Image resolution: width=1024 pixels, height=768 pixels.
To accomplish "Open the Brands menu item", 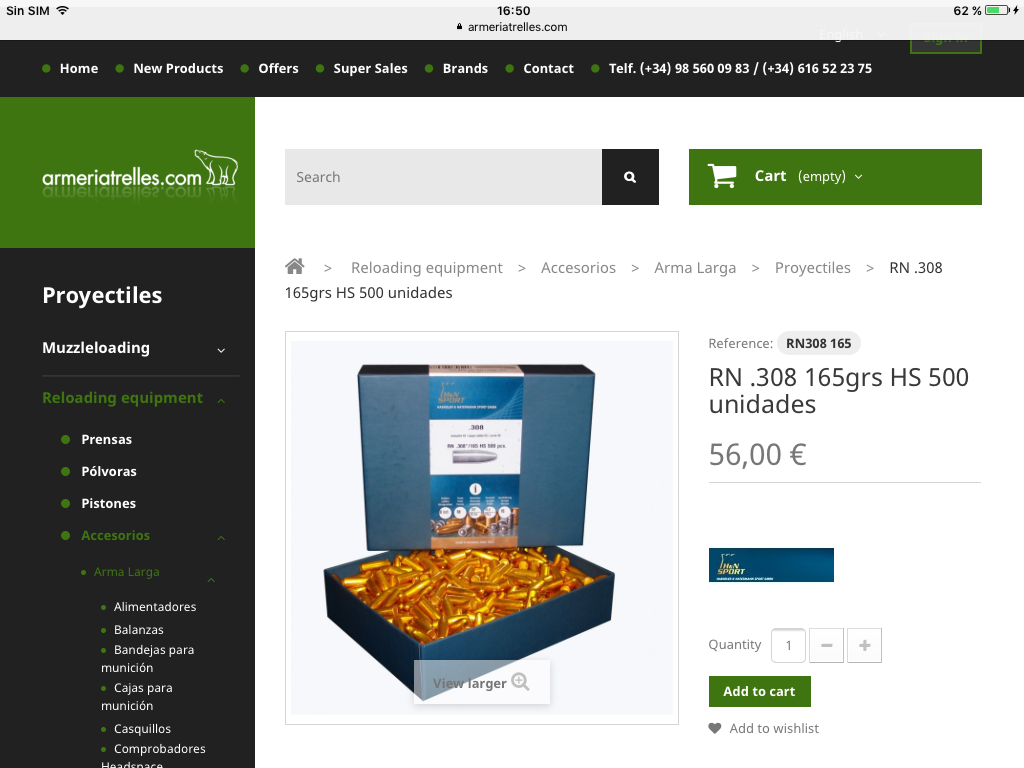I will point(465,69).
